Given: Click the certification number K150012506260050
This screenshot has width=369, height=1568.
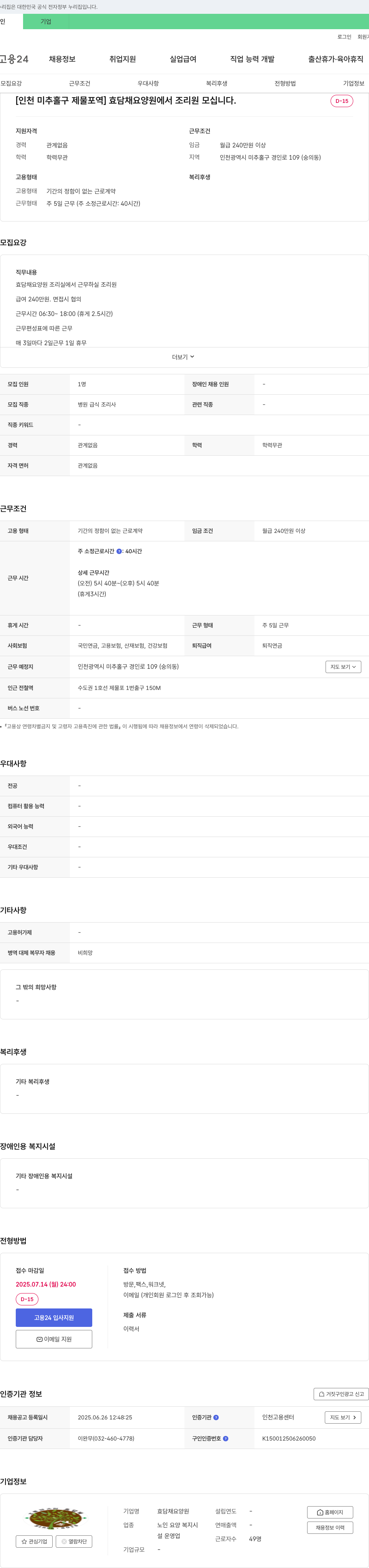Looking at the screenshot, I should pyautogui.click(x=289, y=1439).
